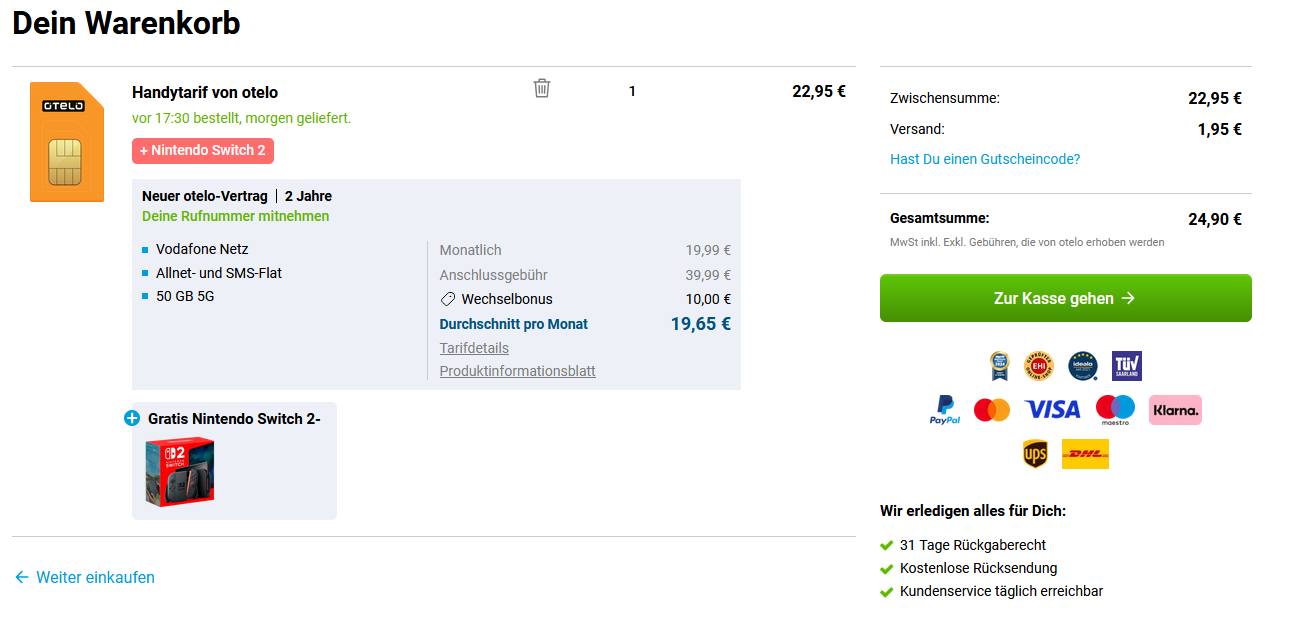1291x643 pixels.
Task: Expand the Gratis Nintendo Switch 2 plus icon
Action: point(132,418)
